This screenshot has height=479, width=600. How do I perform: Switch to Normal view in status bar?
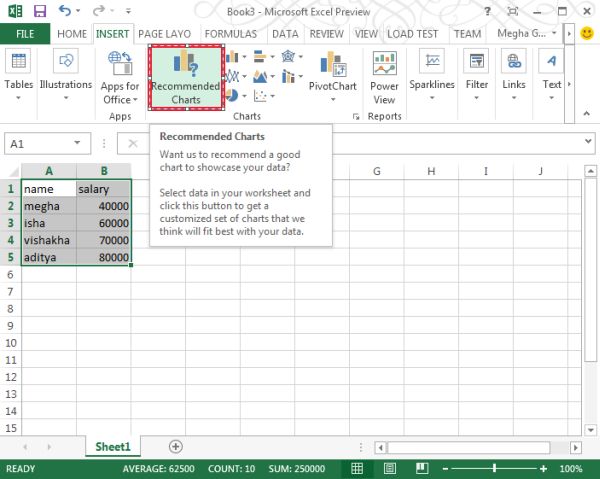357,468
